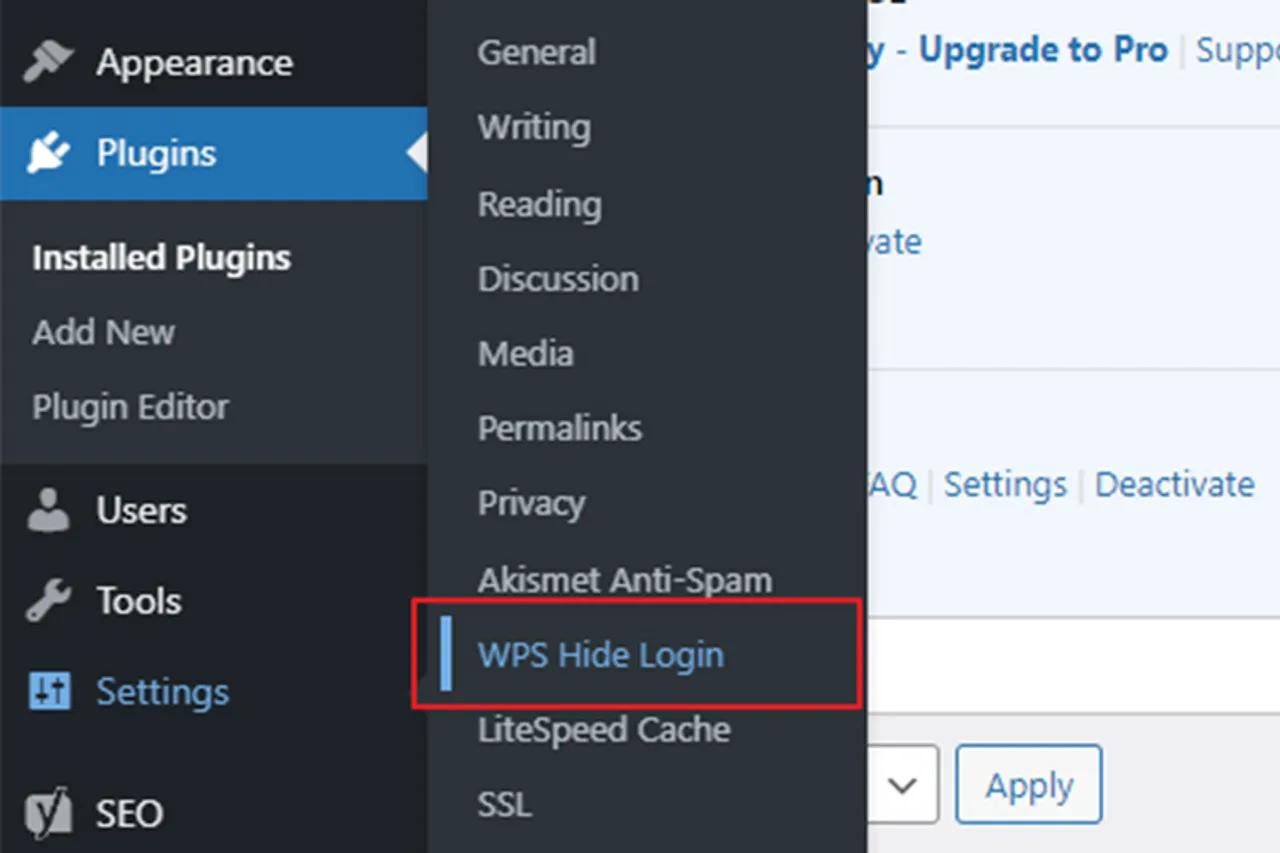
Task: Go to Installed Plugins
Action: pyautogui.click(x=161, y=258)
